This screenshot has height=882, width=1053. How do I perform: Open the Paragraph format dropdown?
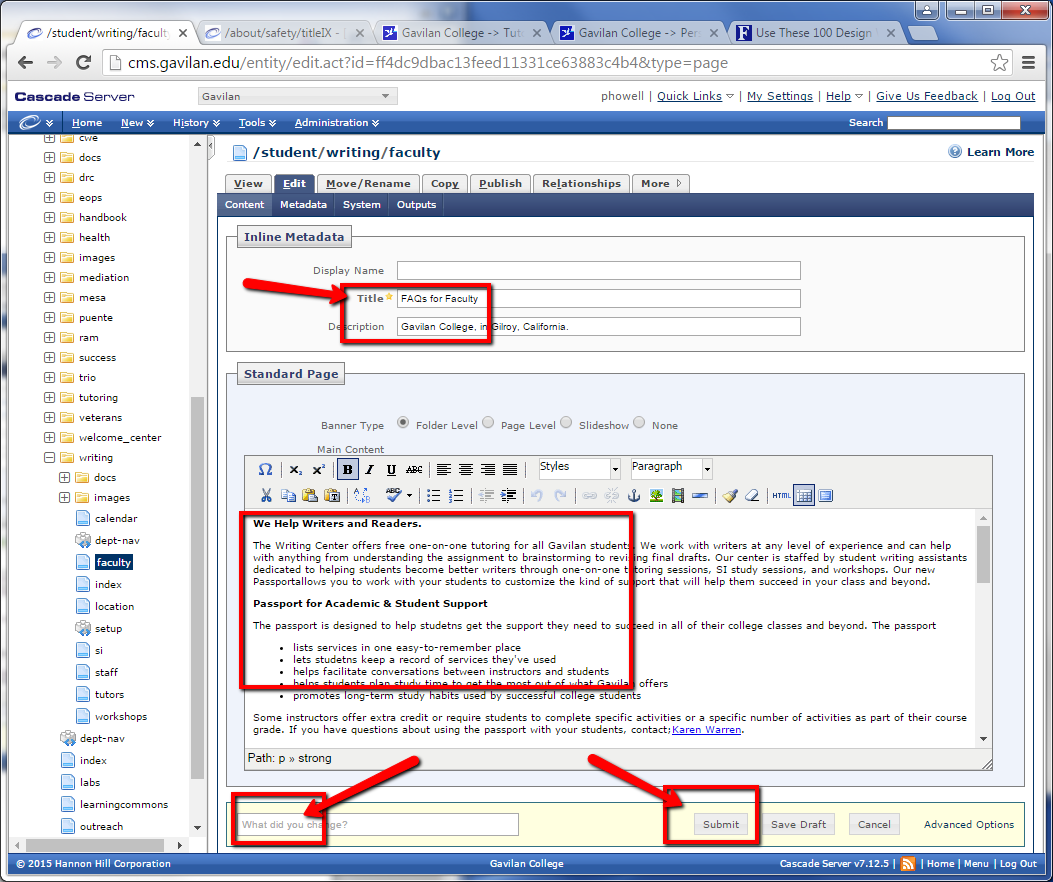[671, 468]
